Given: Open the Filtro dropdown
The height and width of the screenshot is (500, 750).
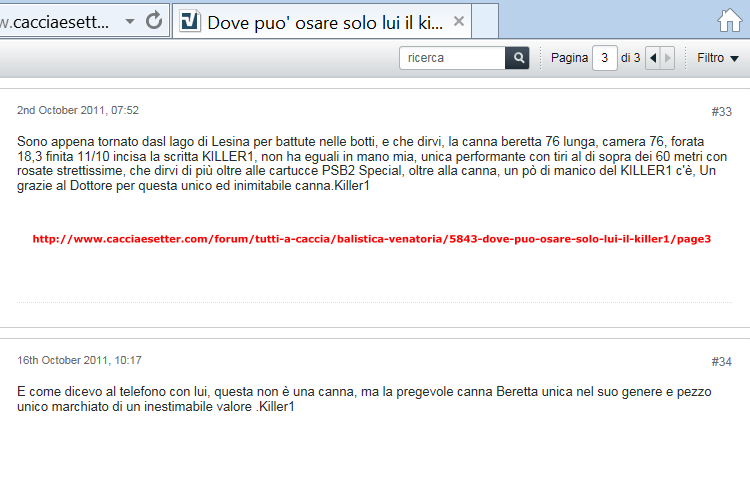Looking at the screenshot, I should (x=717, y=58).
